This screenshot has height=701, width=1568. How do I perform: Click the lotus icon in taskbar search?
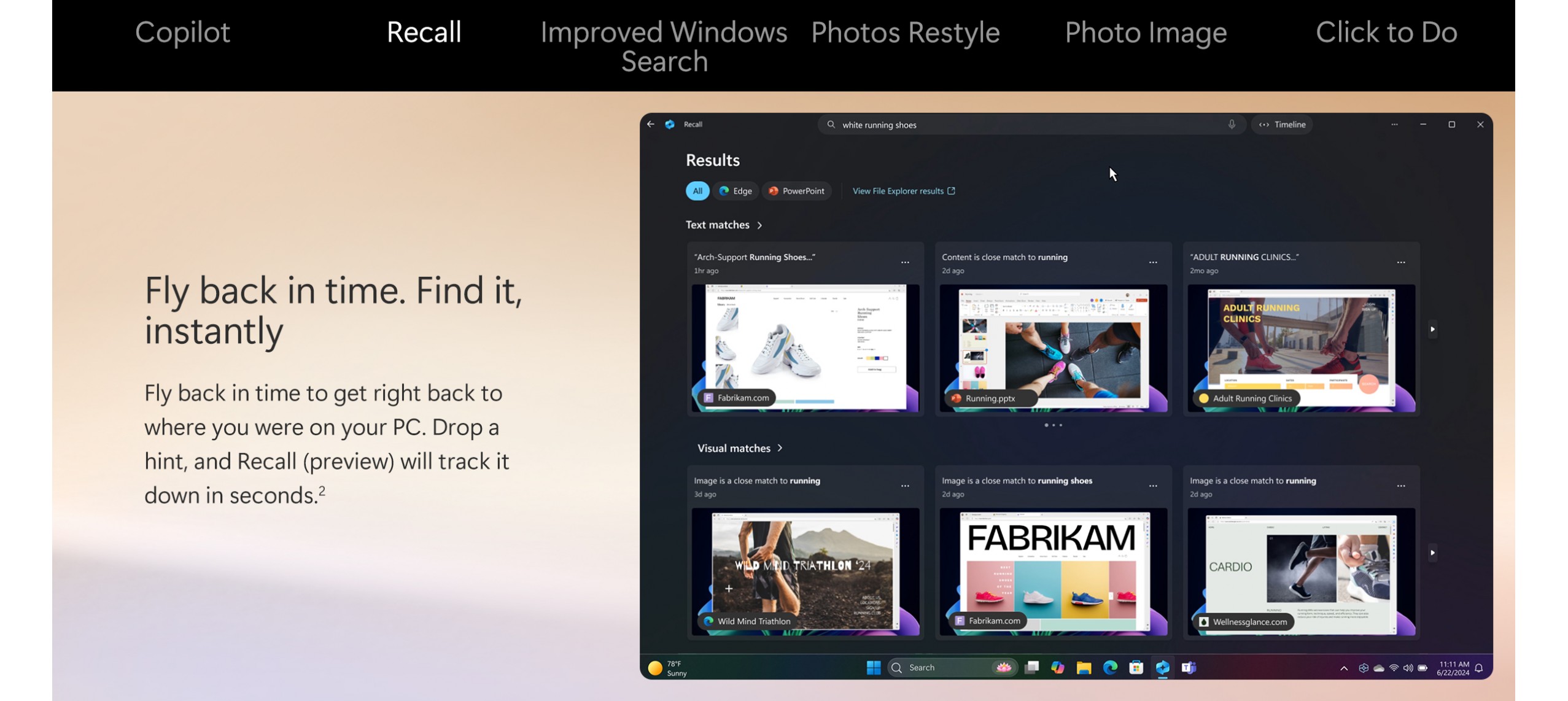(x=1004, y=667)
